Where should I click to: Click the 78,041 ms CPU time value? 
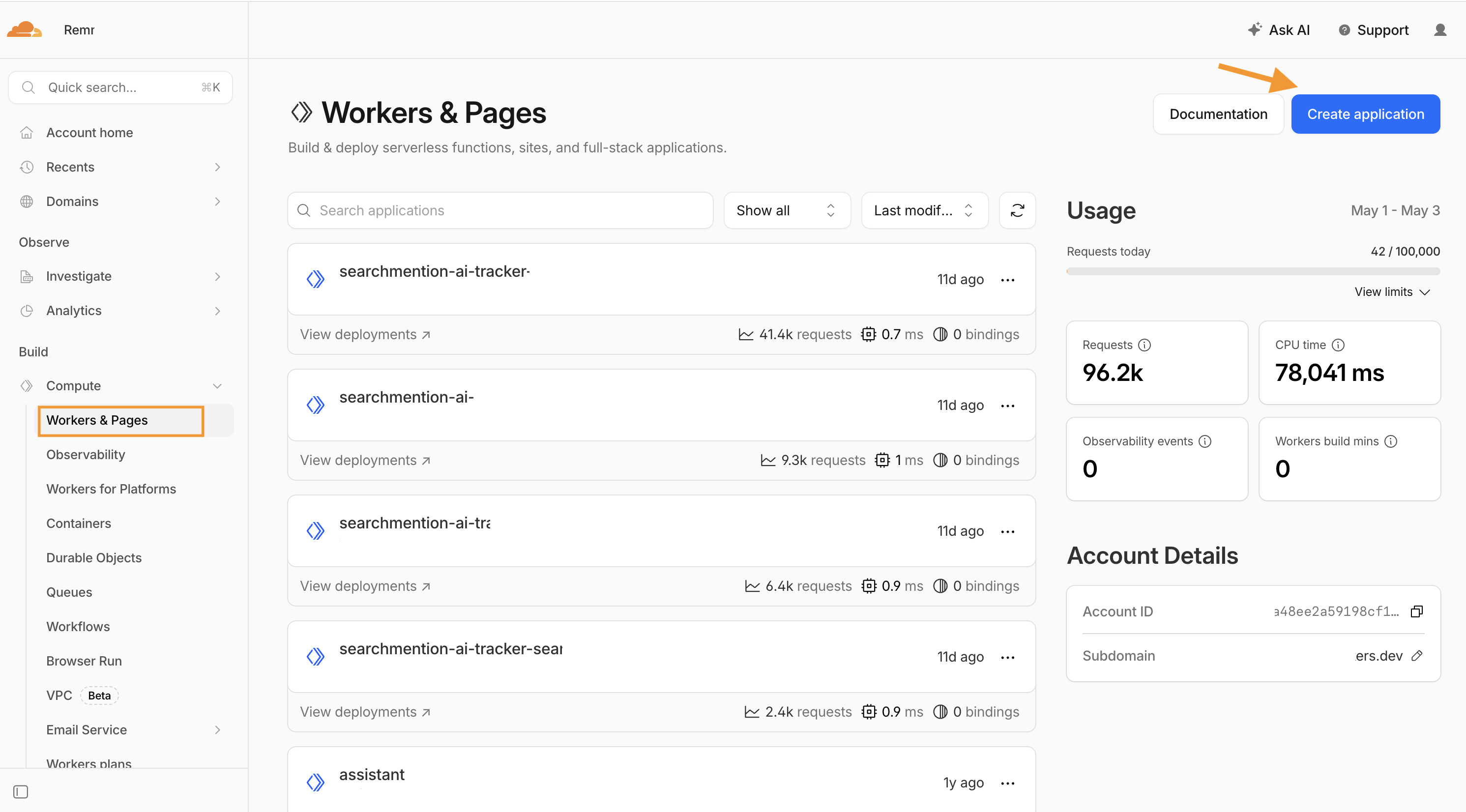[x=1329, y=373]
